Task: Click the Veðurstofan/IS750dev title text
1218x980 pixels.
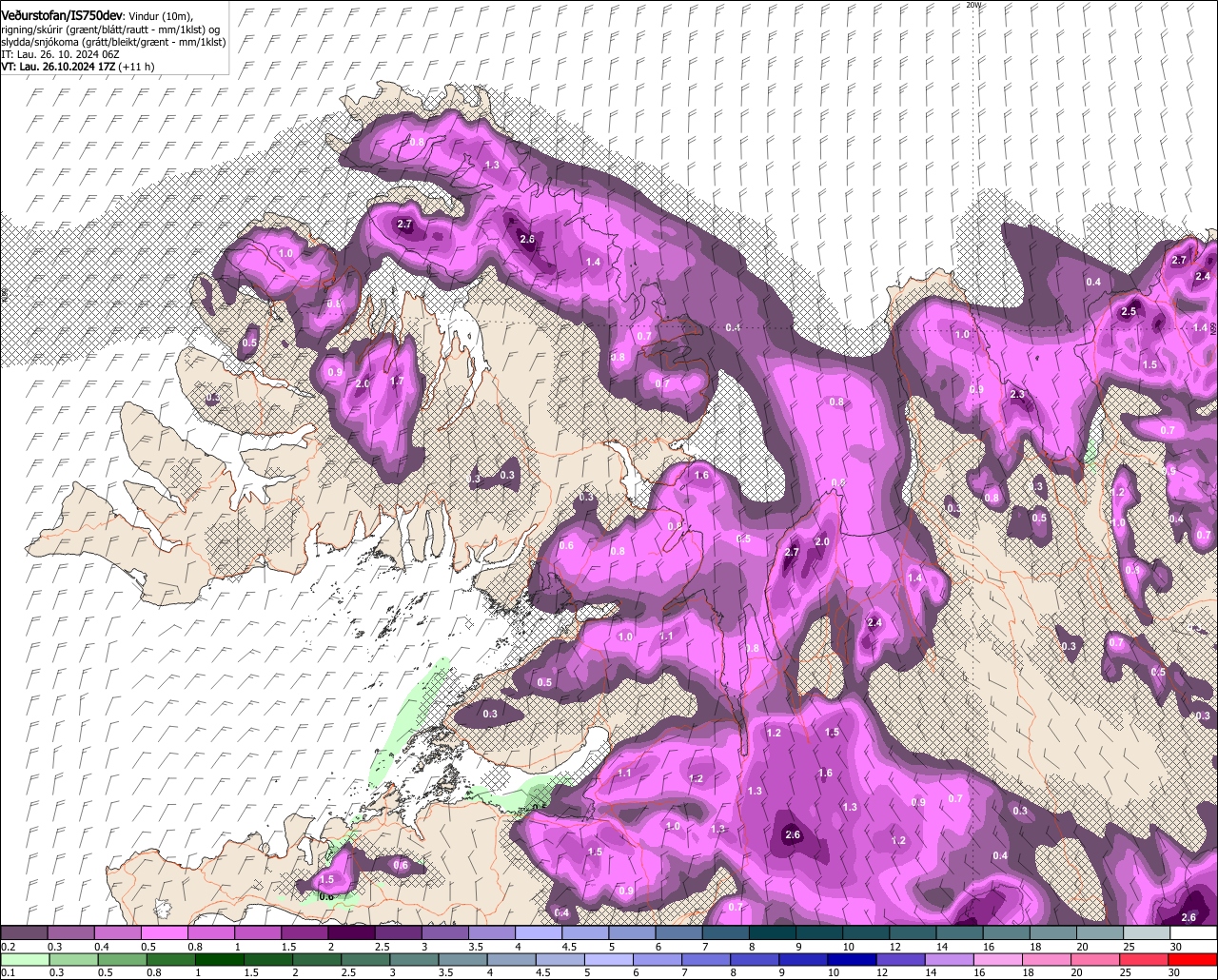Action: tap(63, 15)
